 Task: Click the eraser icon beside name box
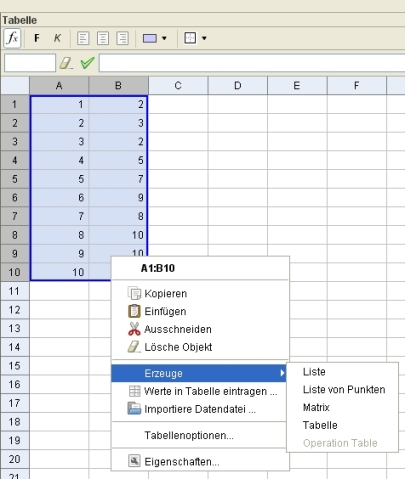(x=66, y=63)
